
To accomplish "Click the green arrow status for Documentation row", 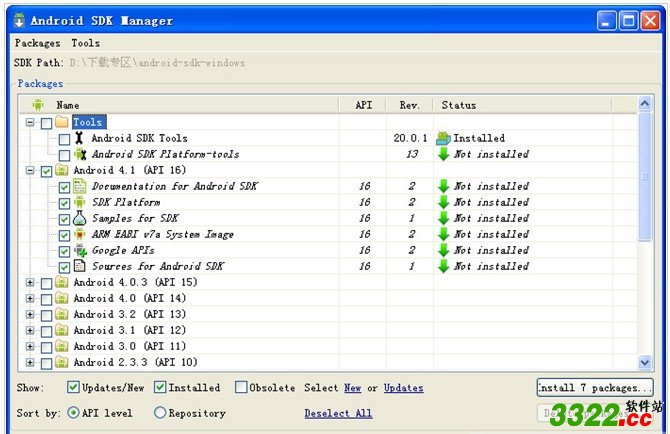I will (444, 186).
